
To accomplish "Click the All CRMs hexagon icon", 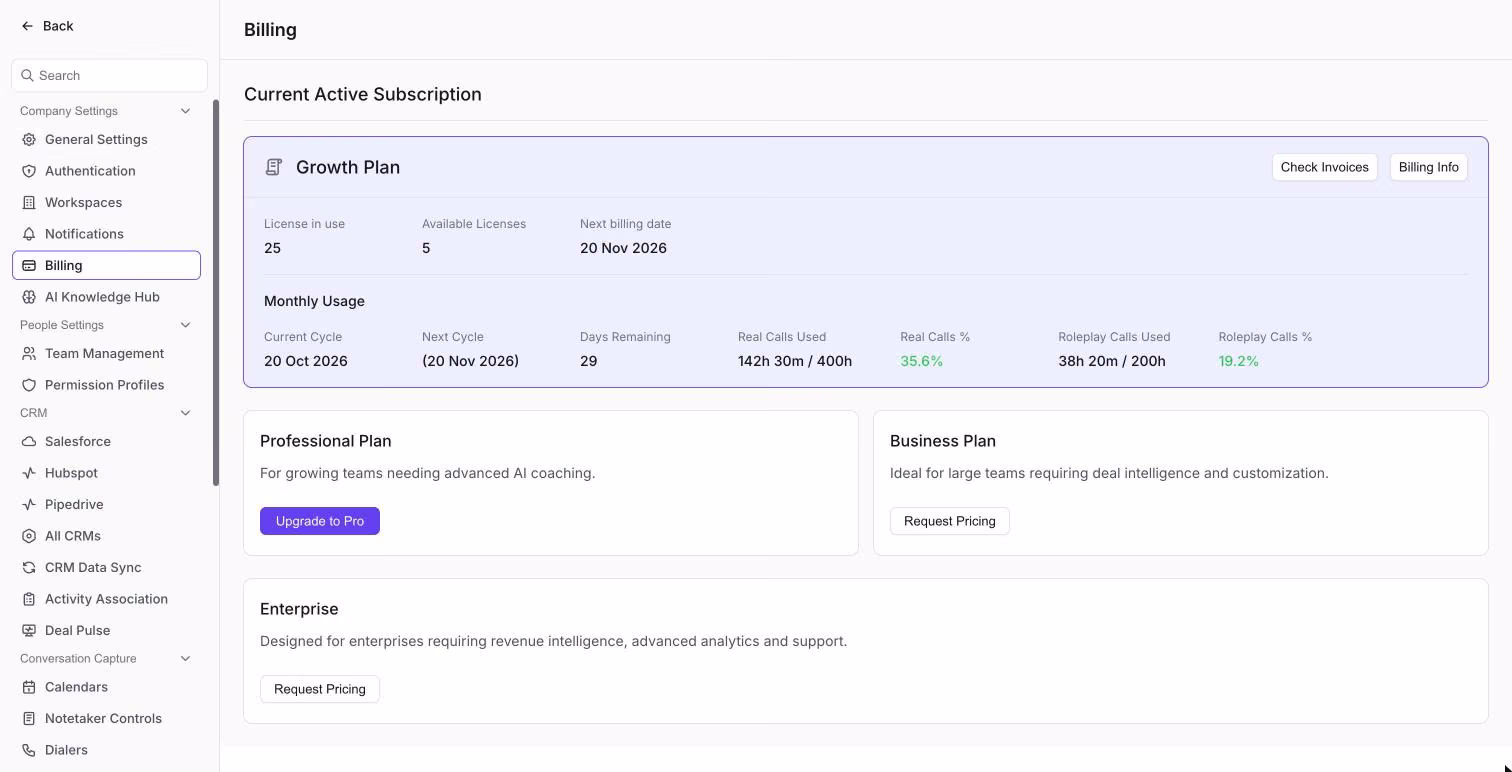I will pyautogui.click(x=29, y=536).
